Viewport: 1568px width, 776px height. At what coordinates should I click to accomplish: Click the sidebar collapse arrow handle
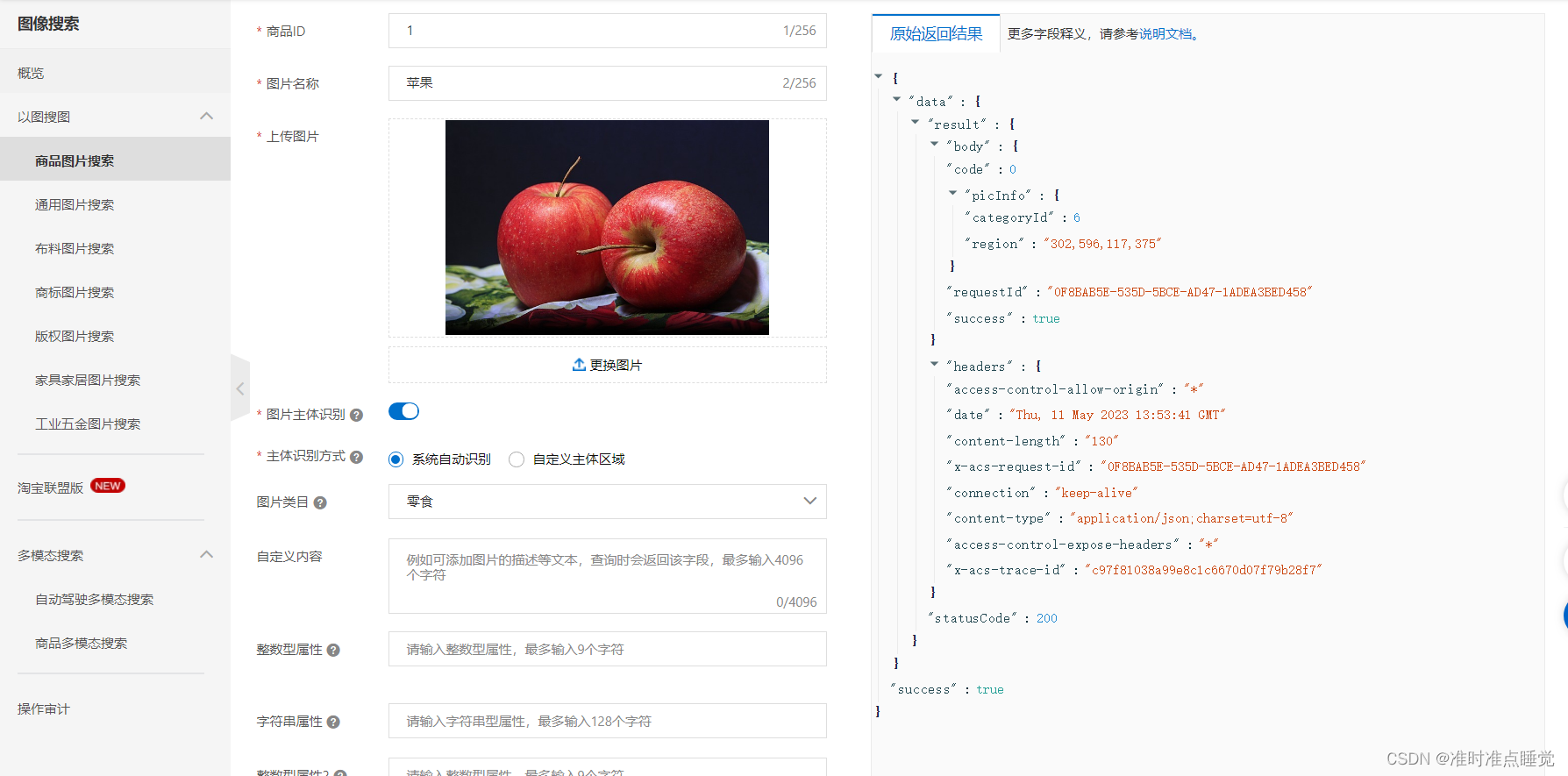click(x=240, y=388)
